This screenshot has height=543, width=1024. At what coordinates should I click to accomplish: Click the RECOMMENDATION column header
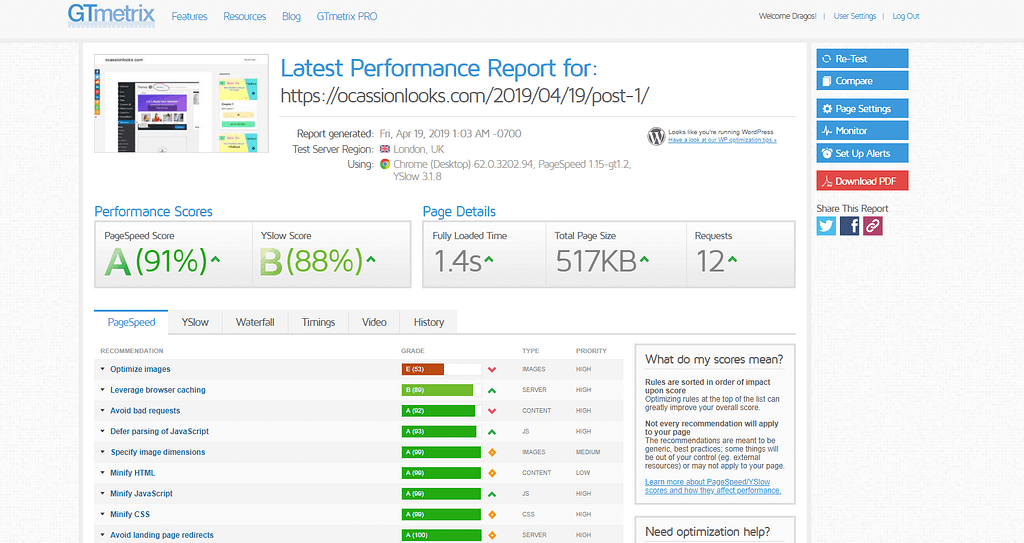click(132, 351)
